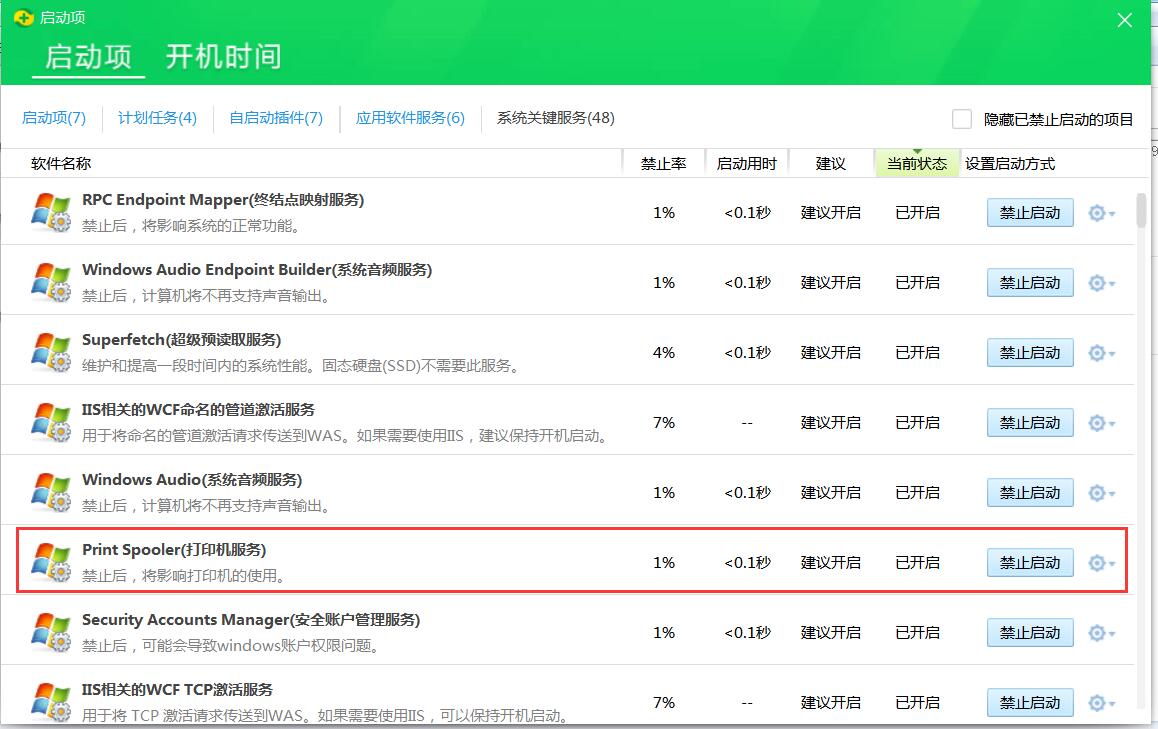
Task: Click the 当前状态 column header
Action: tap(917, 162)
